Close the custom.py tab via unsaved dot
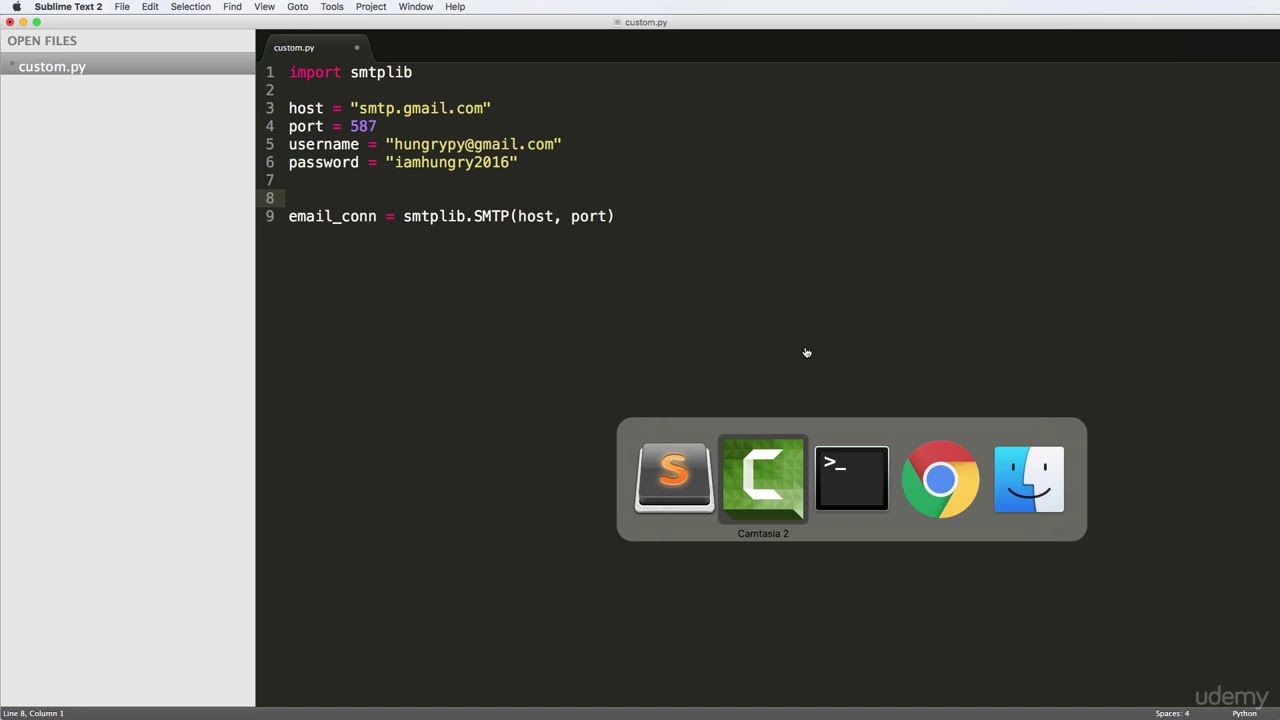 357,47
